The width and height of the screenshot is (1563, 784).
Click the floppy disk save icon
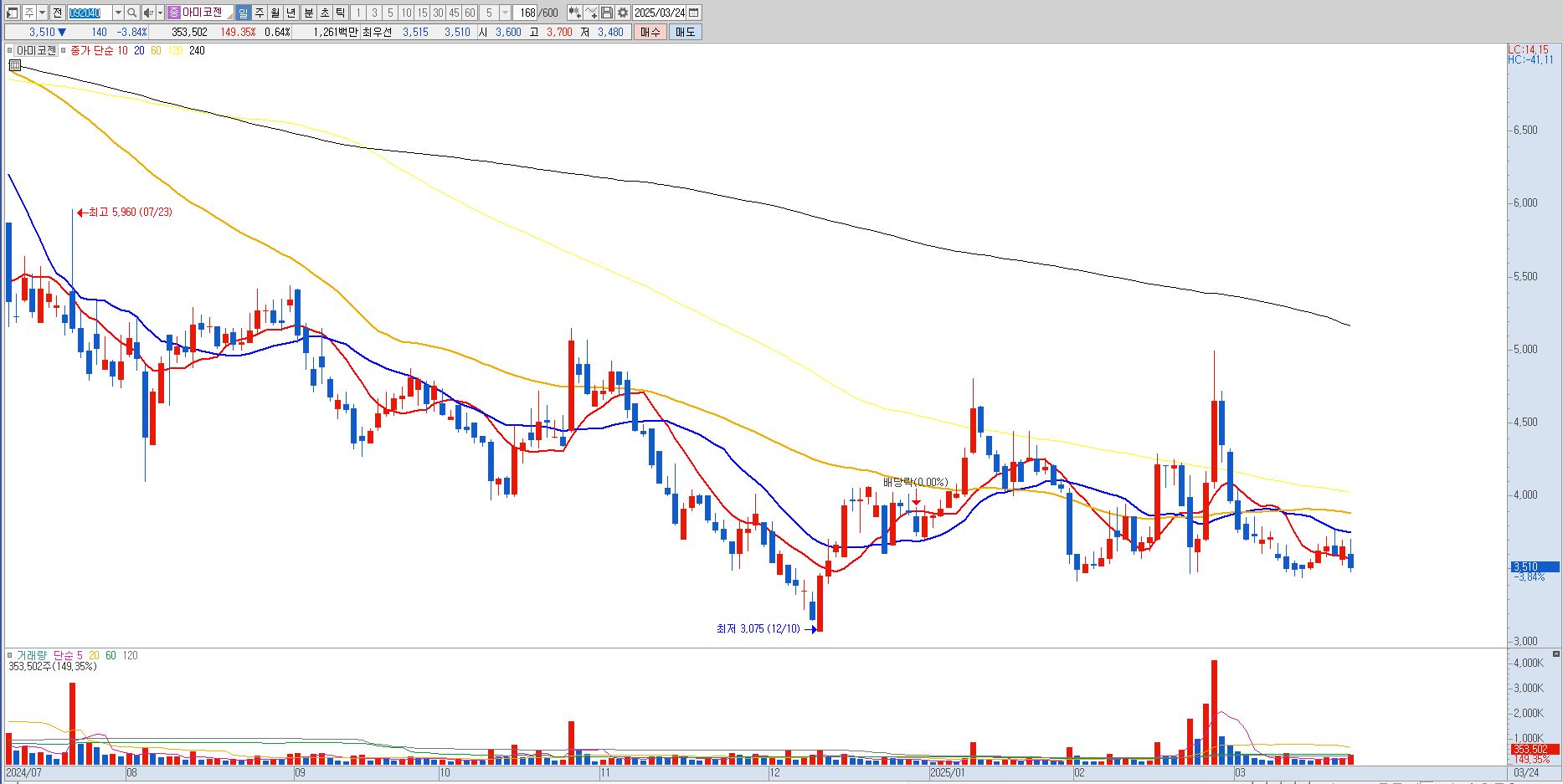[x=607, y=13]
